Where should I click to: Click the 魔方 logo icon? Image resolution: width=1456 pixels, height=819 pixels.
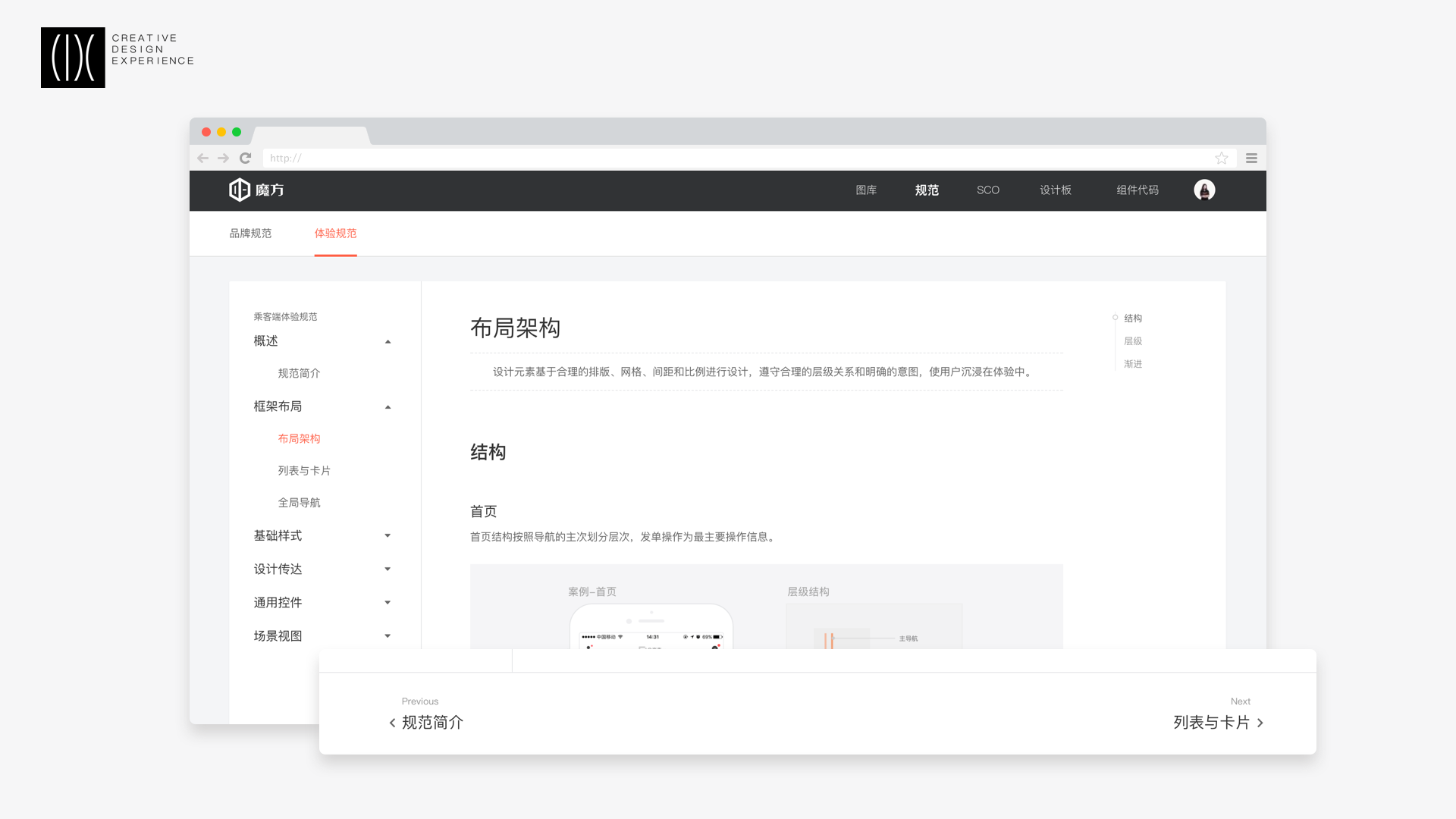pos(240,190)
